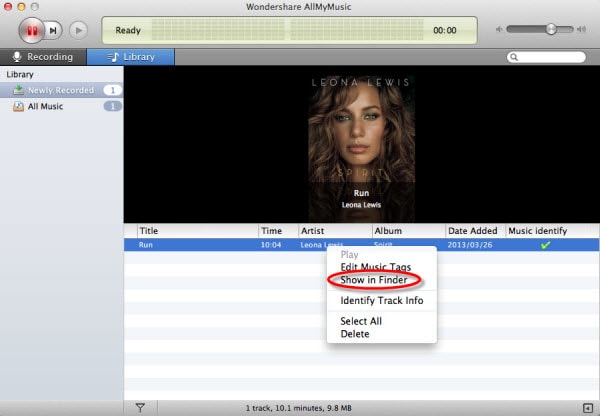Click the magnifier icon in search box
Screen dimensions: 600x416
[x=514, y=57]
